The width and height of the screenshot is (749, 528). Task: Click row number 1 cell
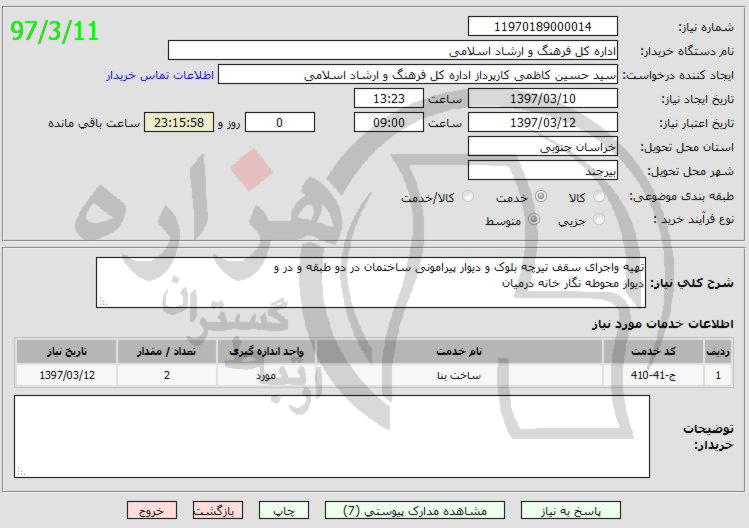[718, 375]
